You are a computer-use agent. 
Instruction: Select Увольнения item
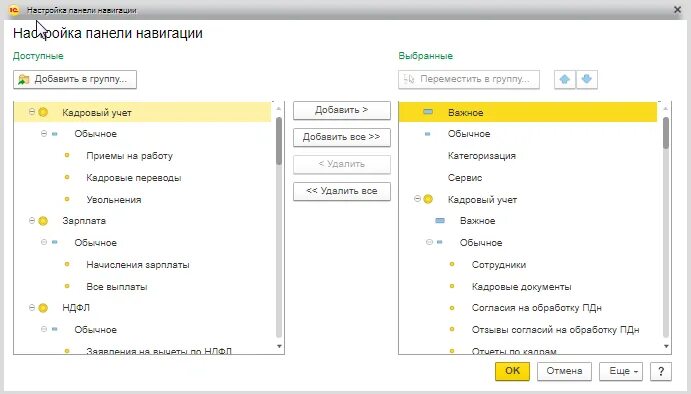click(114, 200)
